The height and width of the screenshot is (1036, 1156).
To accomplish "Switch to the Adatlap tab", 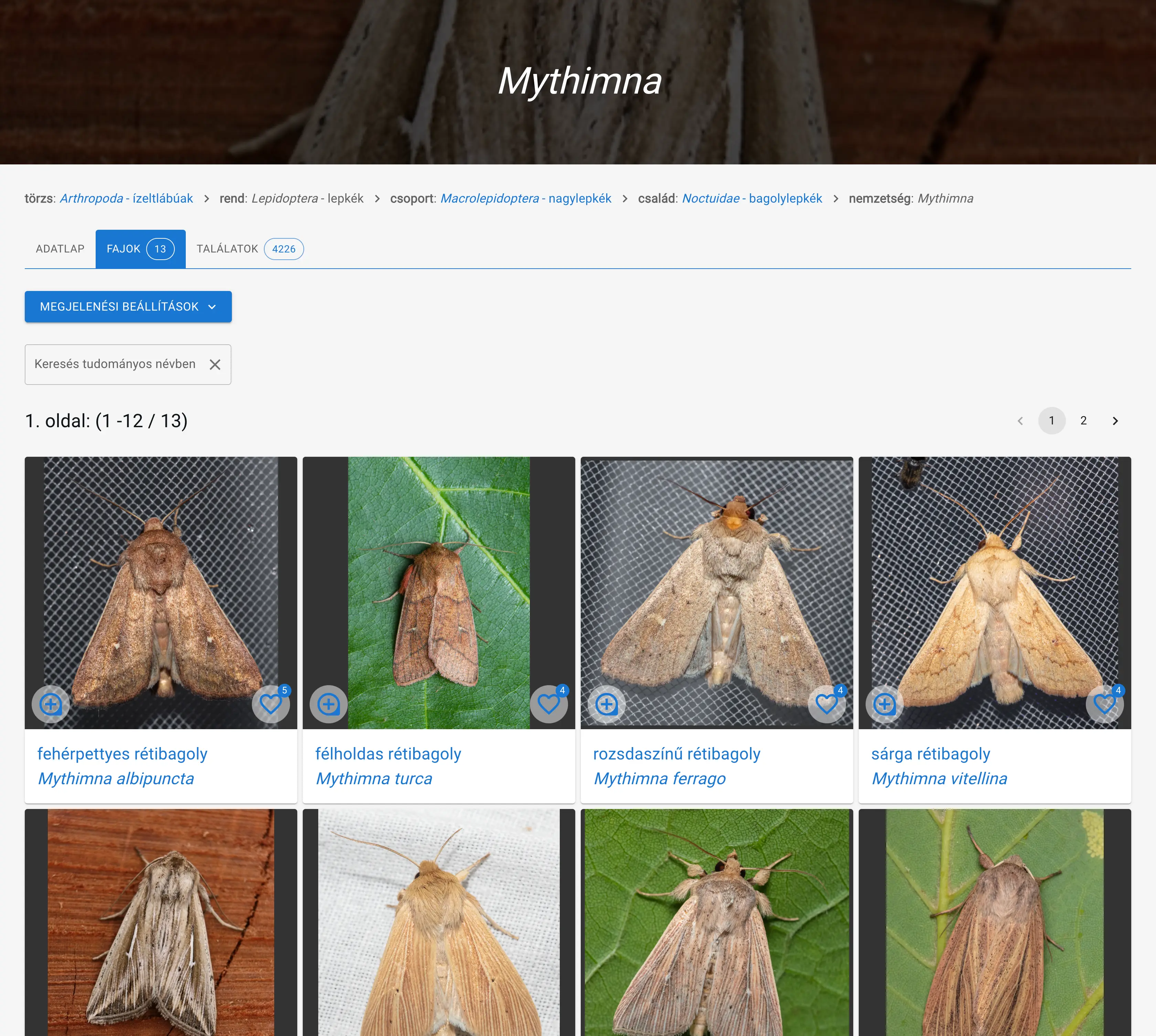I will (60, 249).
